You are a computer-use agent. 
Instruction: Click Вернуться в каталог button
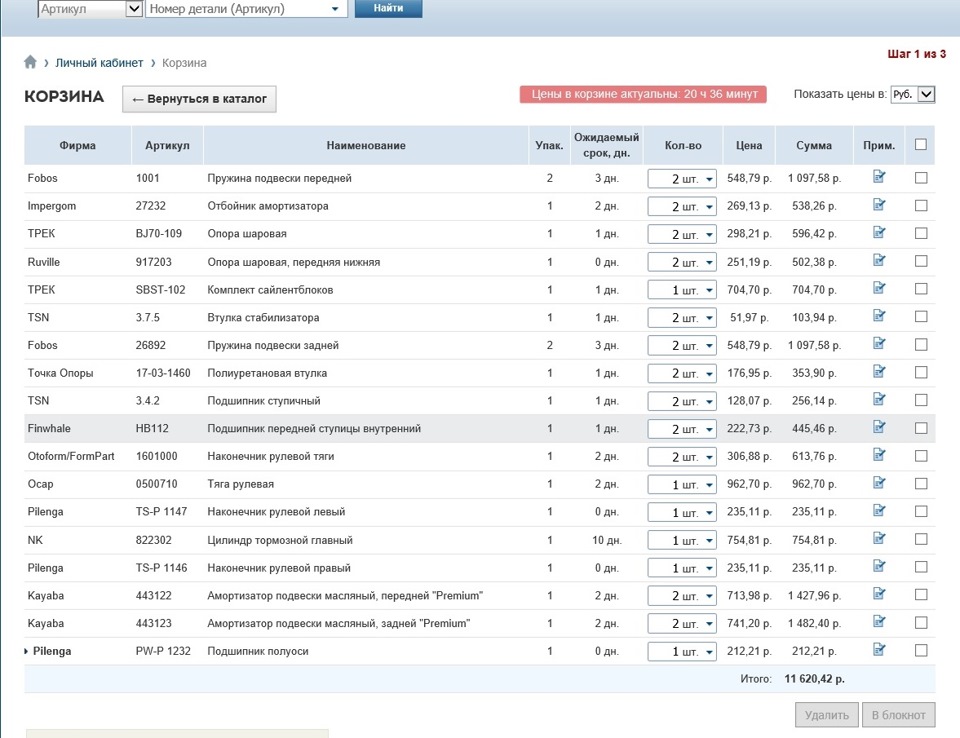click(199, 100)
